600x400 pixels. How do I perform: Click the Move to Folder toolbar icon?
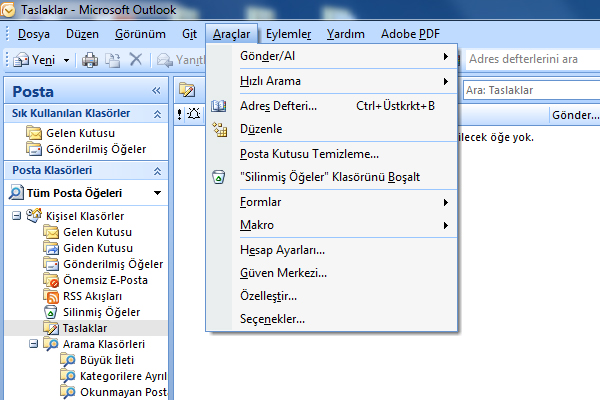(113, 60)
